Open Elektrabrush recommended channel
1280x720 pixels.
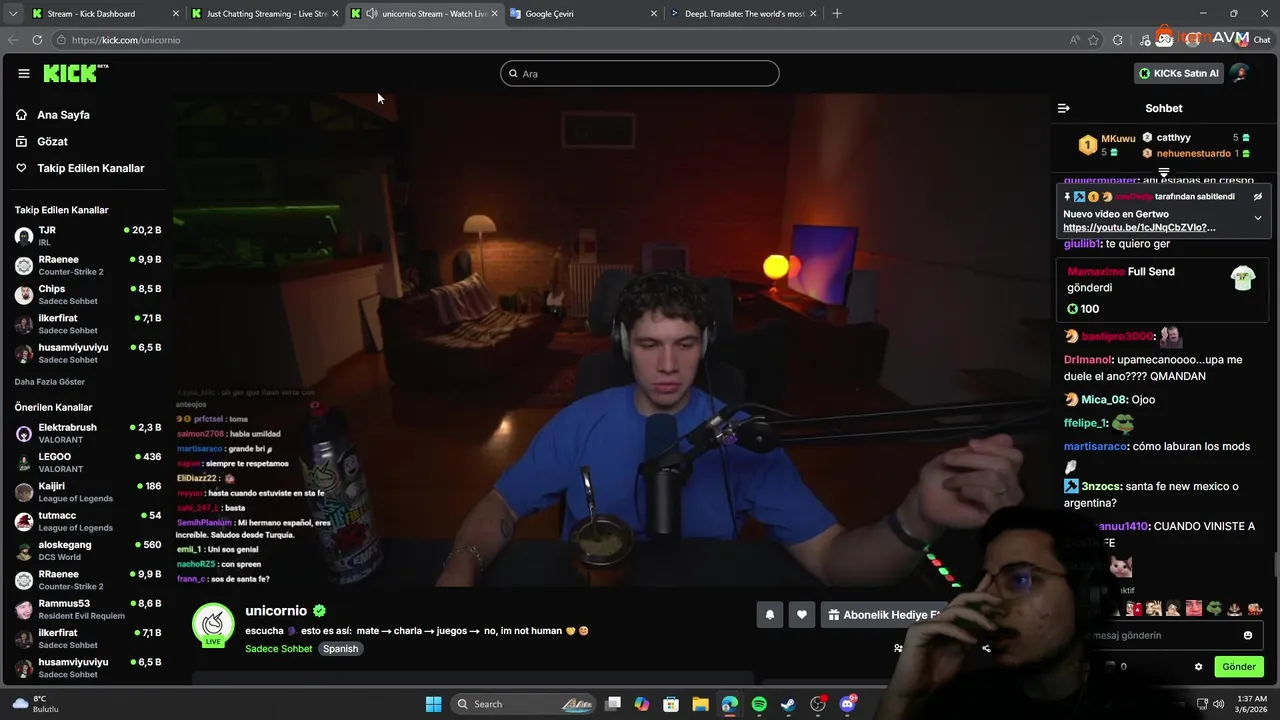click(x=88, y=433)
